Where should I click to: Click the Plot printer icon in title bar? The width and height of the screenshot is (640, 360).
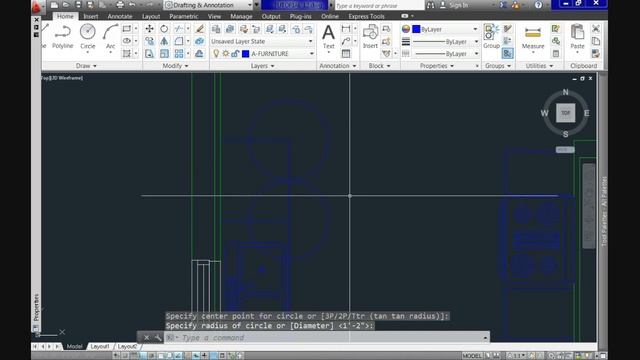pos(120,5)
